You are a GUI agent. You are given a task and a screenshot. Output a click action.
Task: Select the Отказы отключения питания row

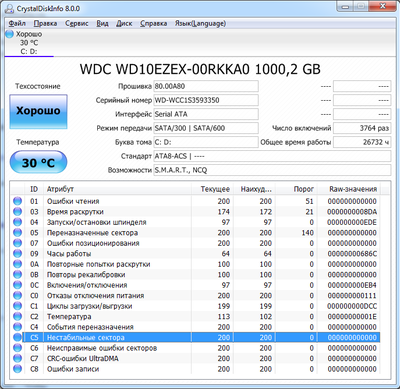(x=196, y=296)
